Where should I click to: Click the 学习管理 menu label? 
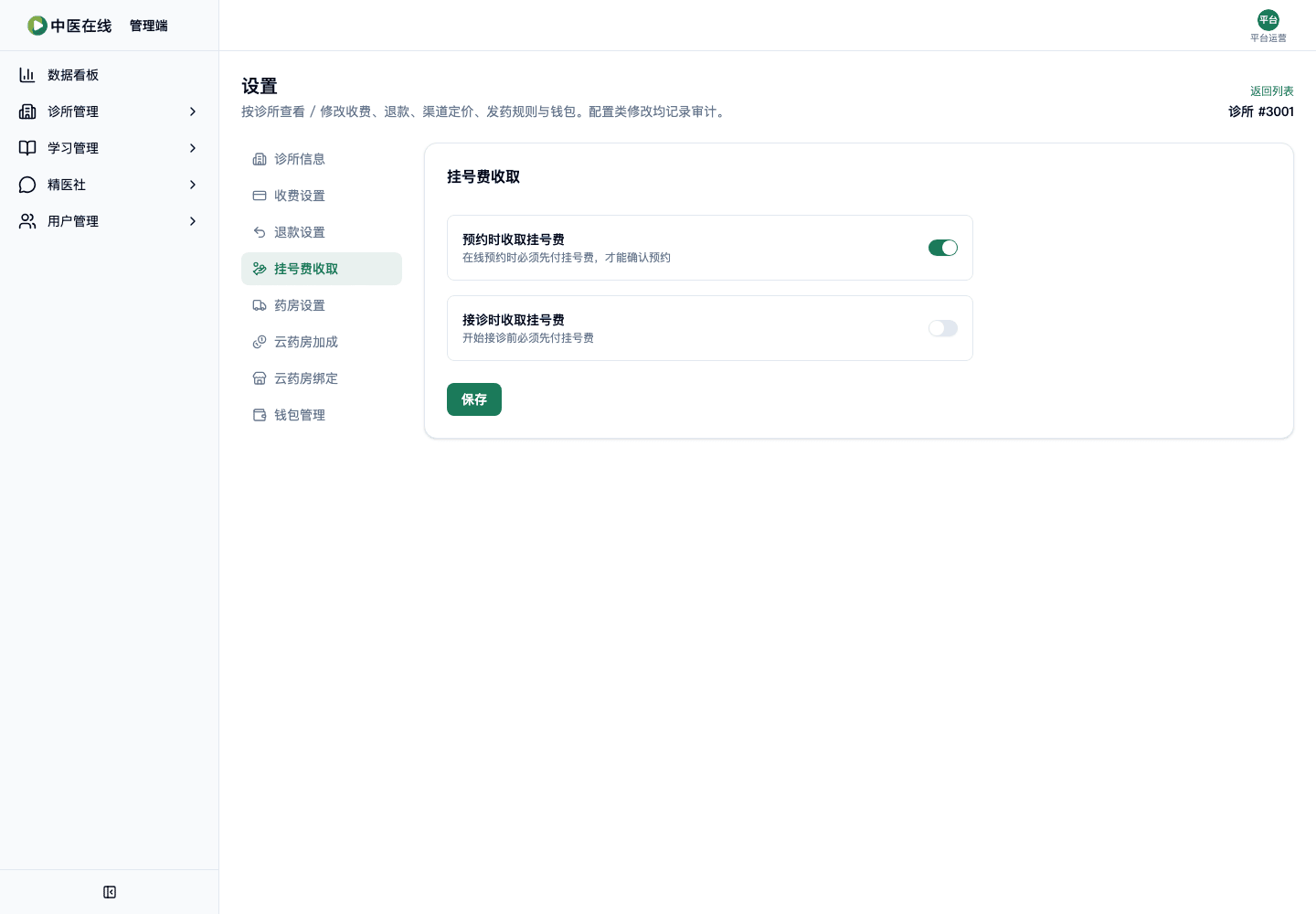[x=73, y=148]
